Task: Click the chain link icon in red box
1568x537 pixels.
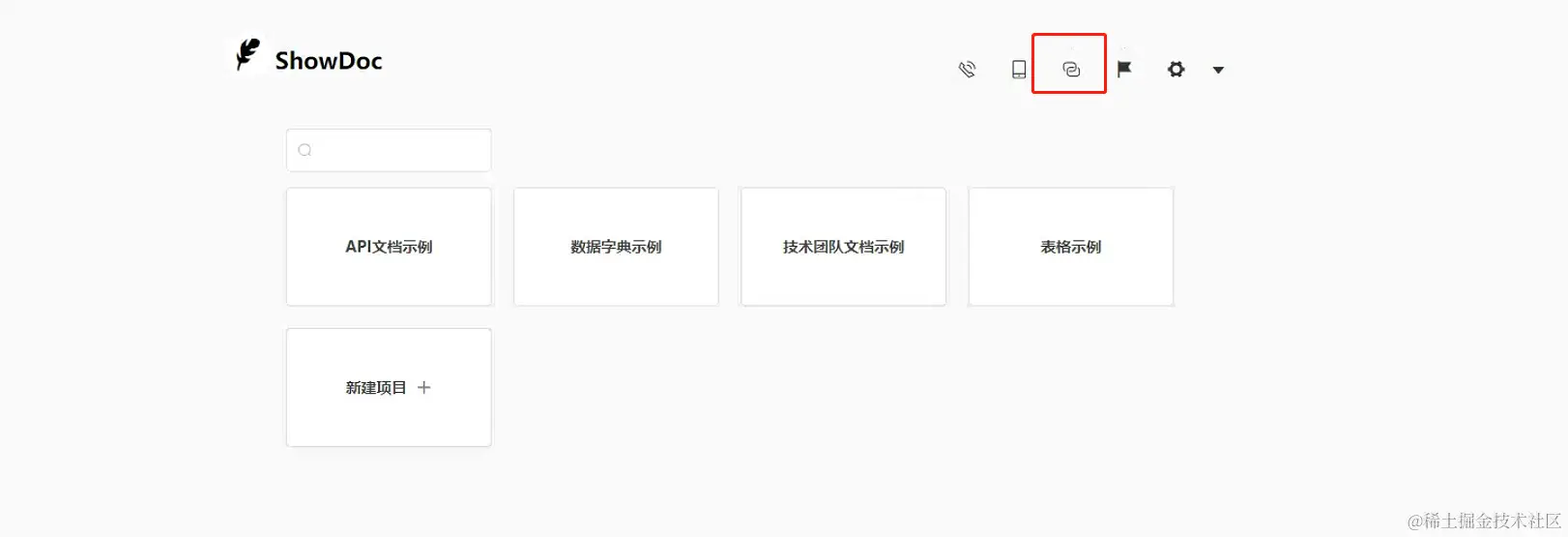Action: pos(1070,69)
